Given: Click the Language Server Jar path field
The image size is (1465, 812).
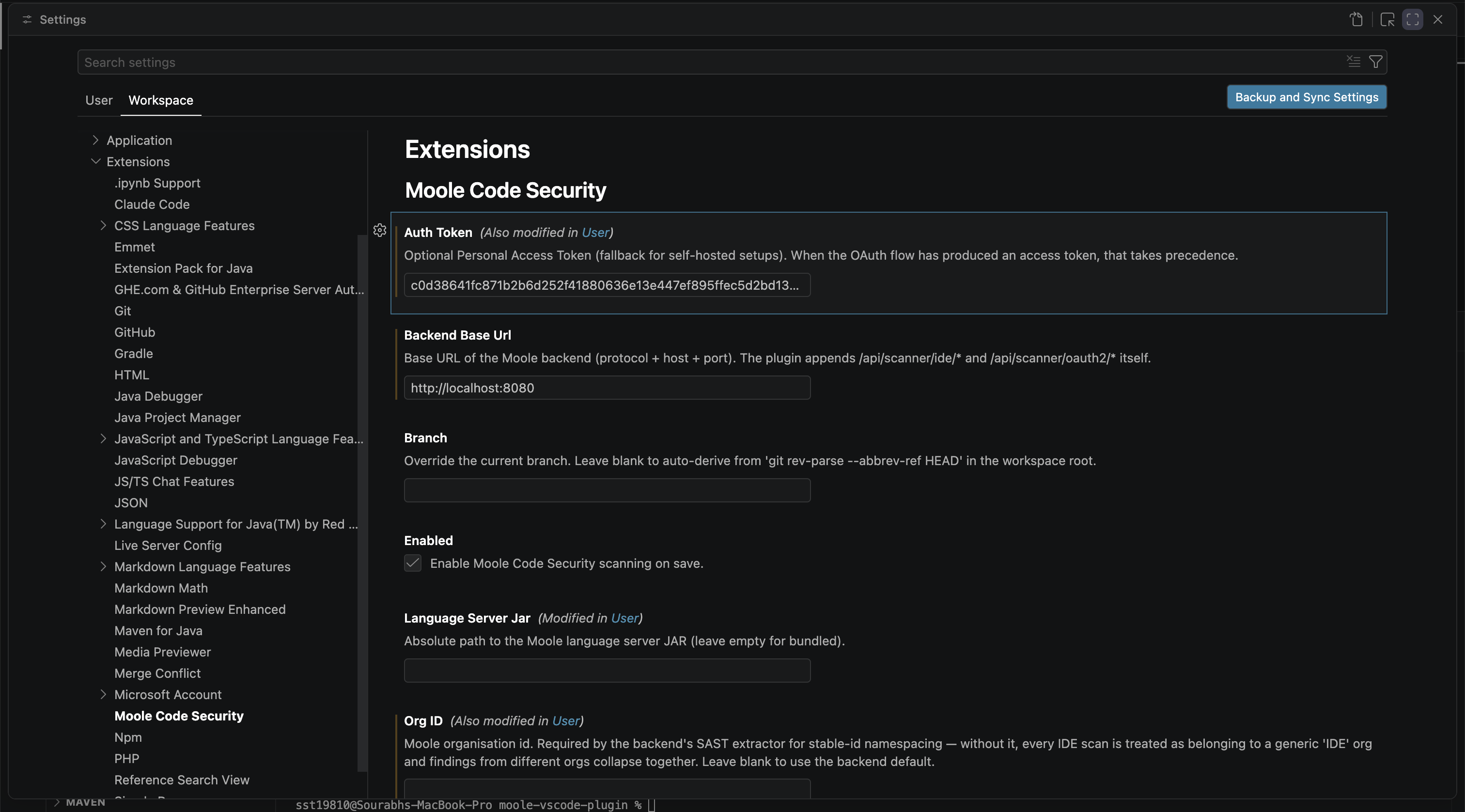Looking at the screenshot, I should [x=607, y=671].
